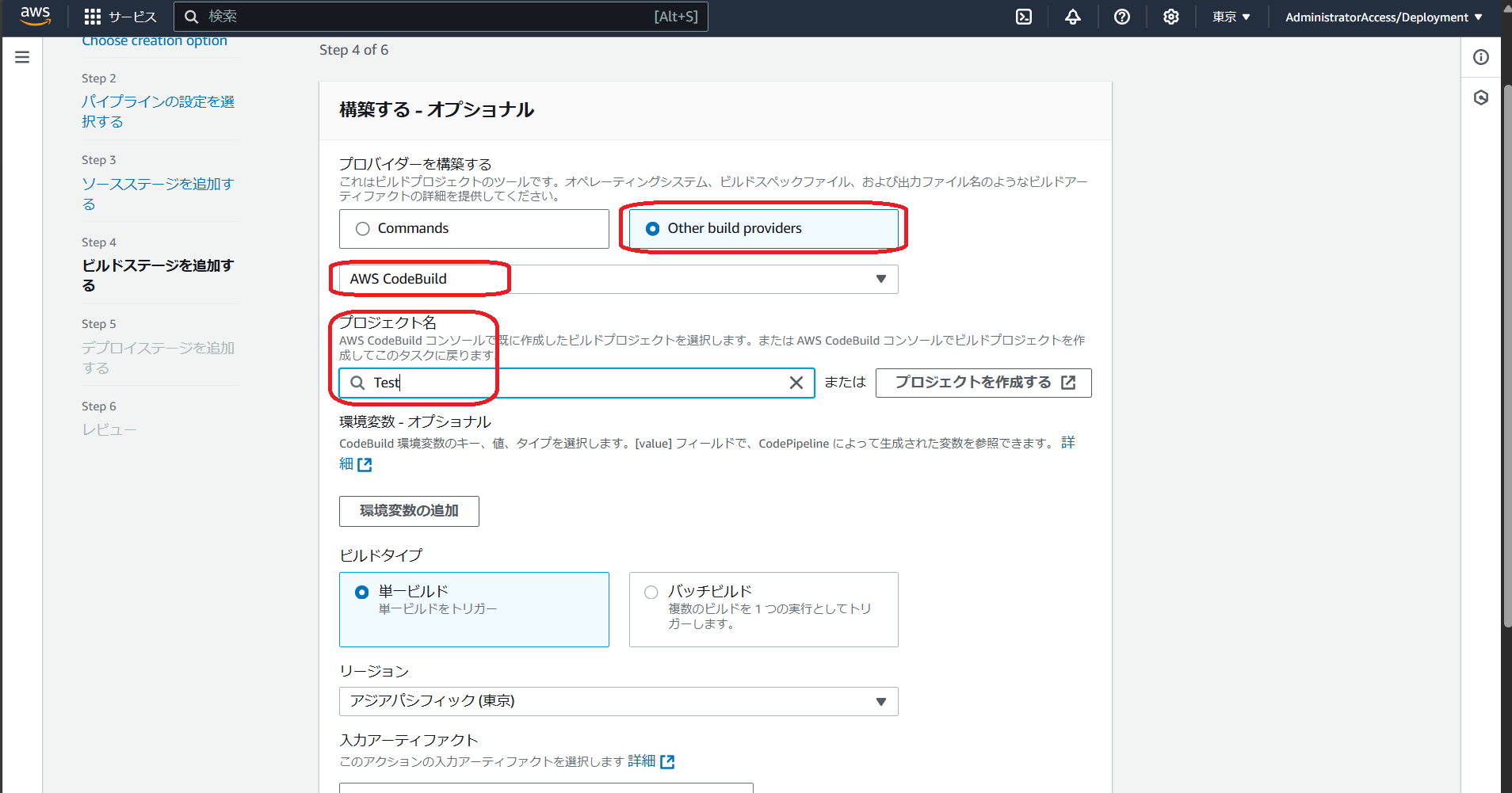Clear the project name with the X icon

coord(796,383)
